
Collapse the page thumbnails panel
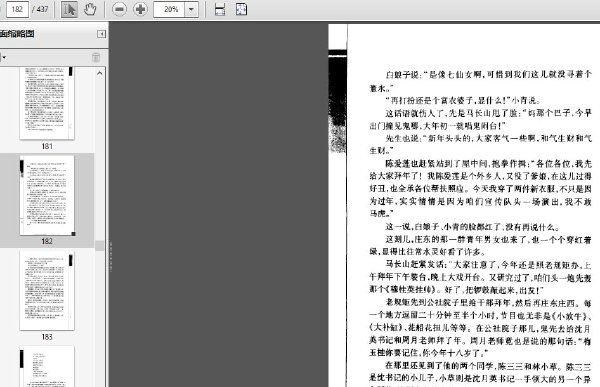tap(101, 34)
